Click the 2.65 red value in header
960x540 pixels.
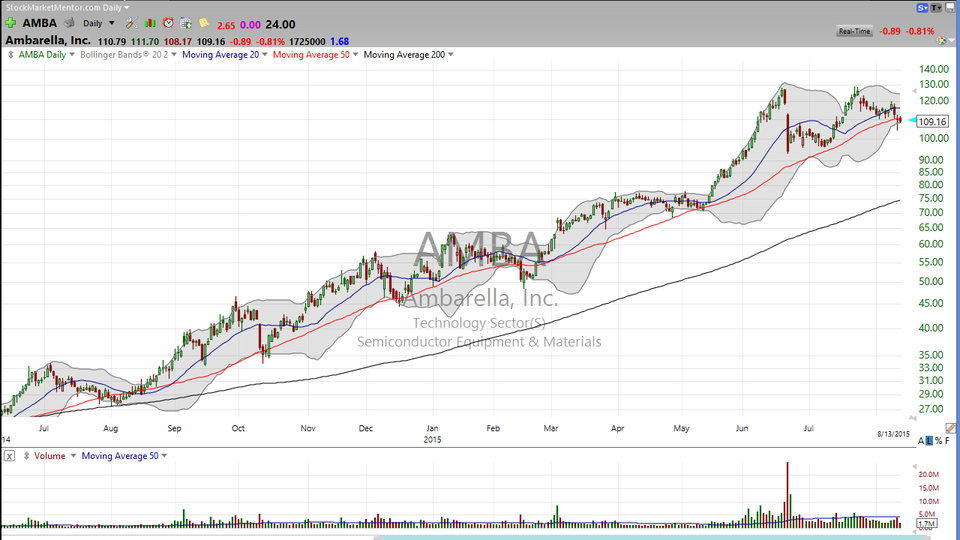(x=226, y=26)
